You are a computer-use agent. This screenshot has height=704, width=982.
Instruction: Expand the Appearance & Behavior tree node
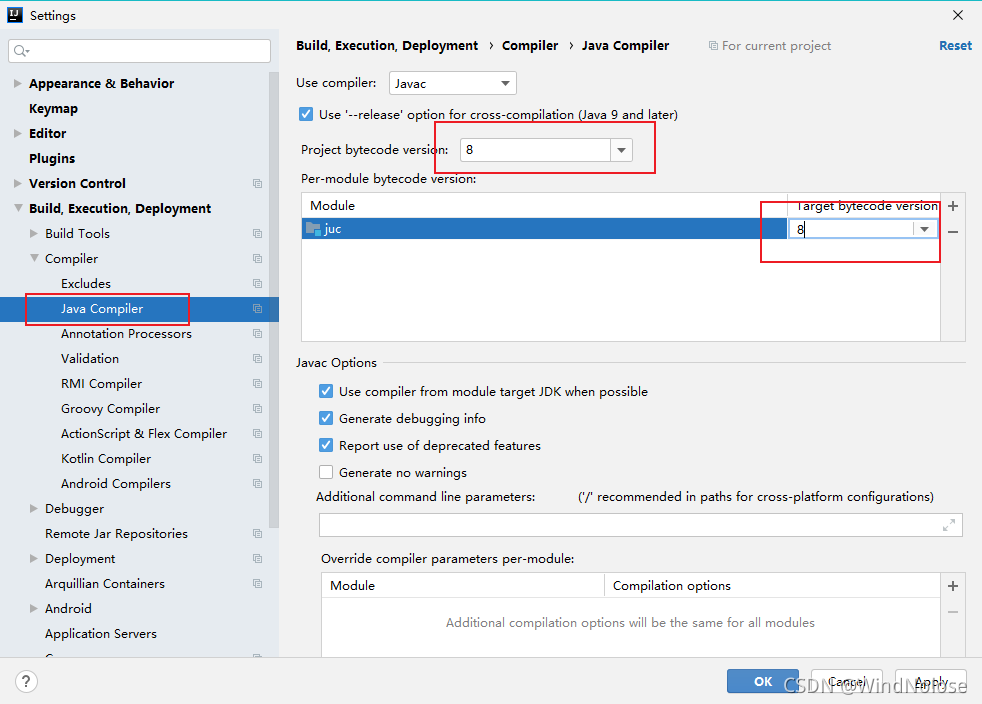(x=18, y=84)
